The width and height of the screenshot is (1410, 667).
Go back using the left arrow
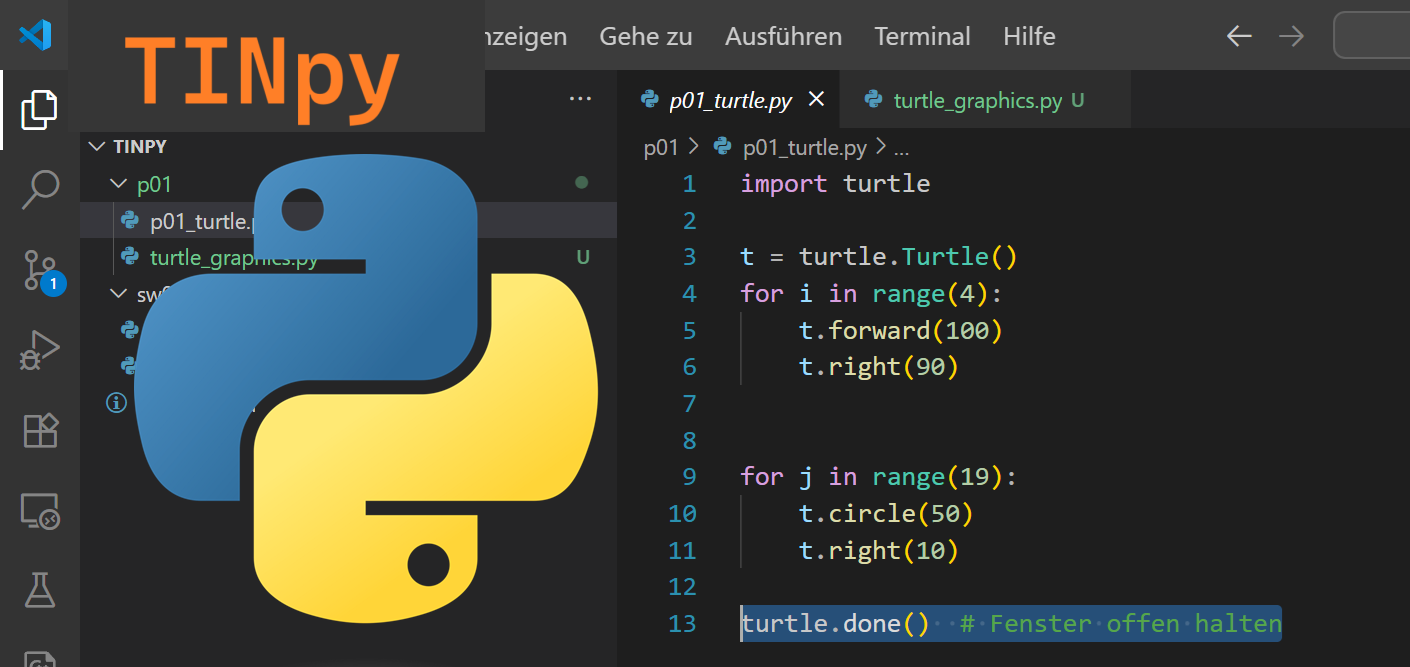coord(1239,37)
